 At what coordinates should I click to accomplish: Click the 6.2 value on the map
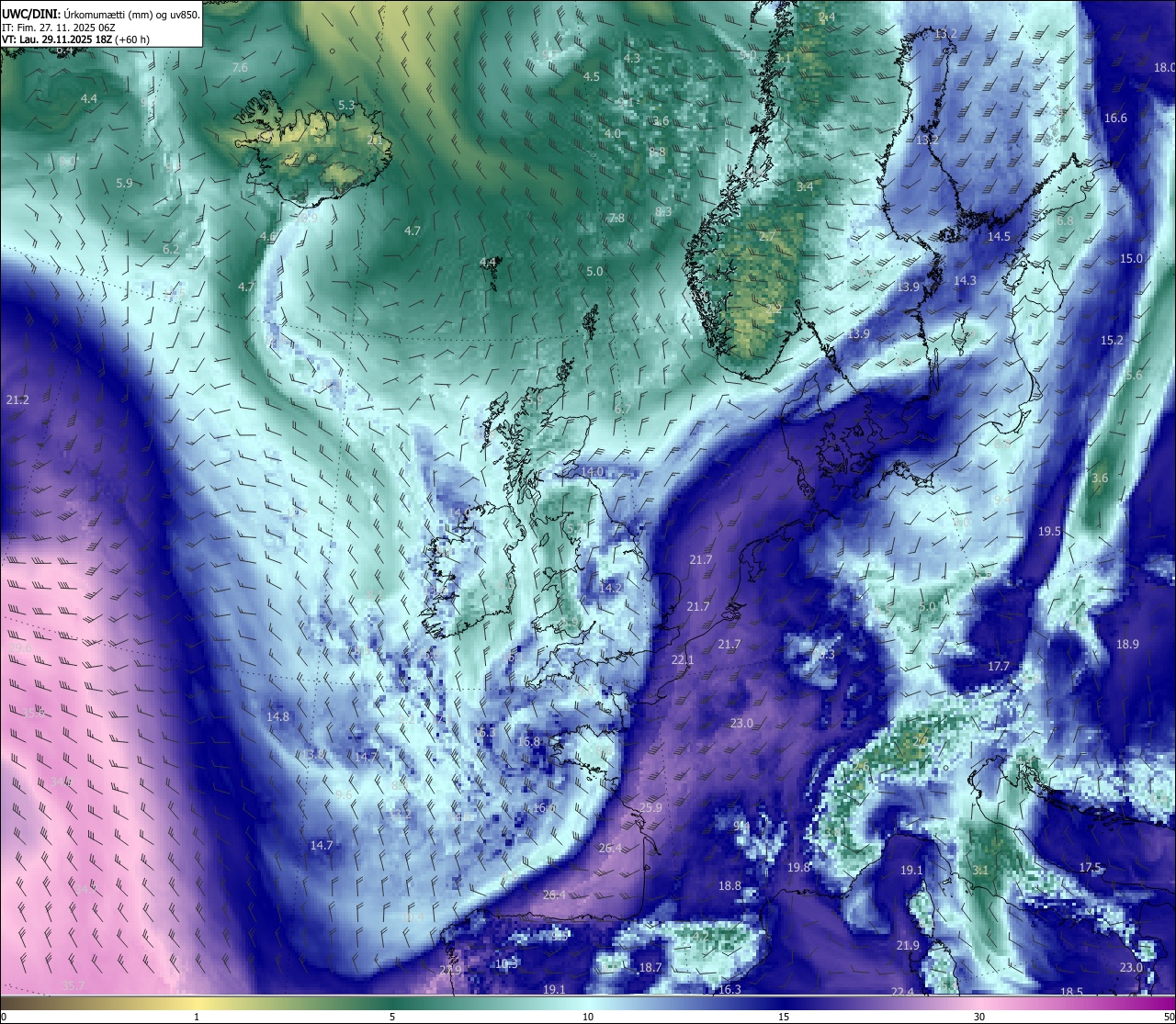point(171,249)
